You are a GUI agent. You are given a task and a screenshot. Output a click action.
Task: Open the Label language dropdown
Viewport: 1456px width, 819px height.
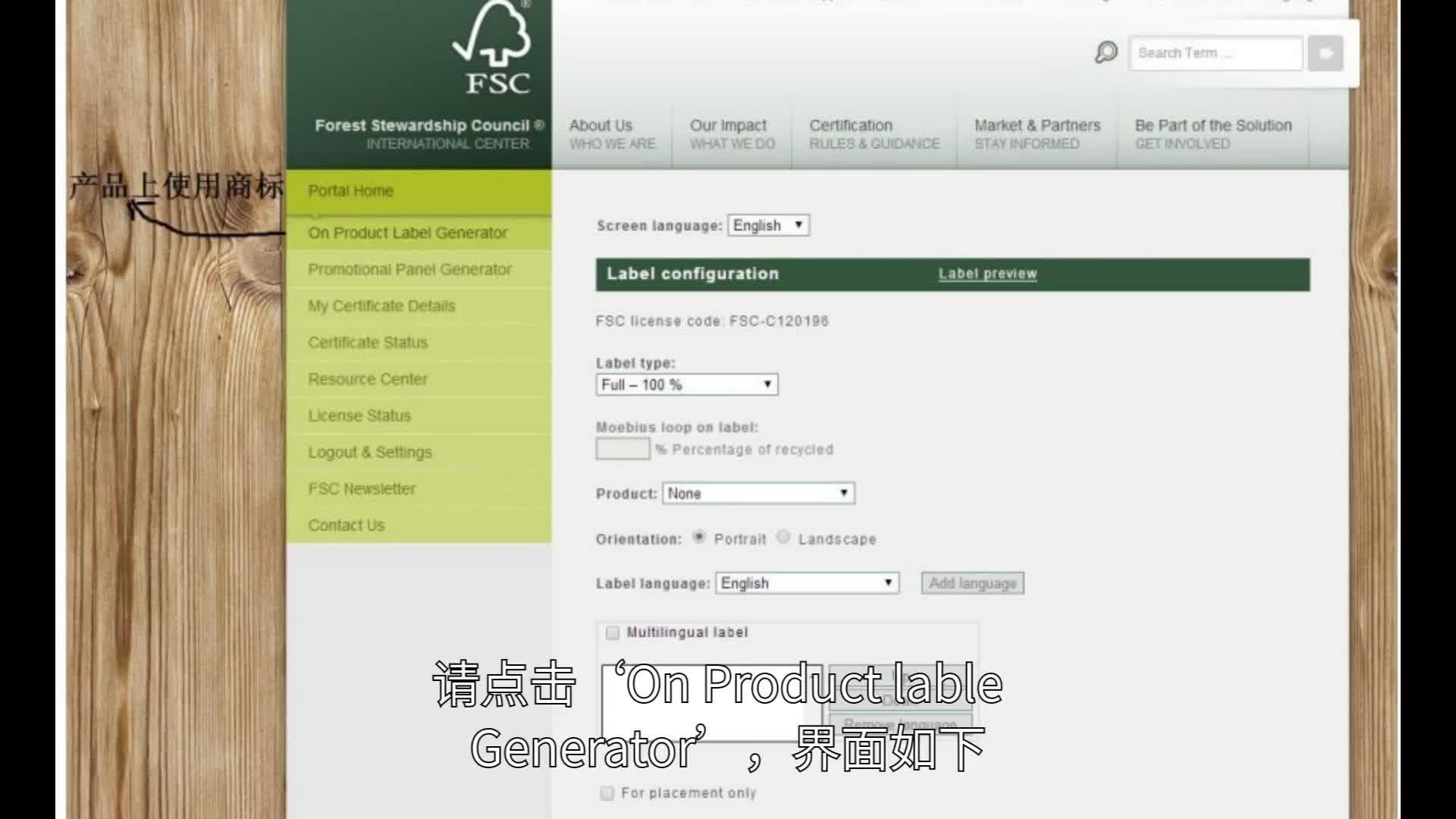806,582
